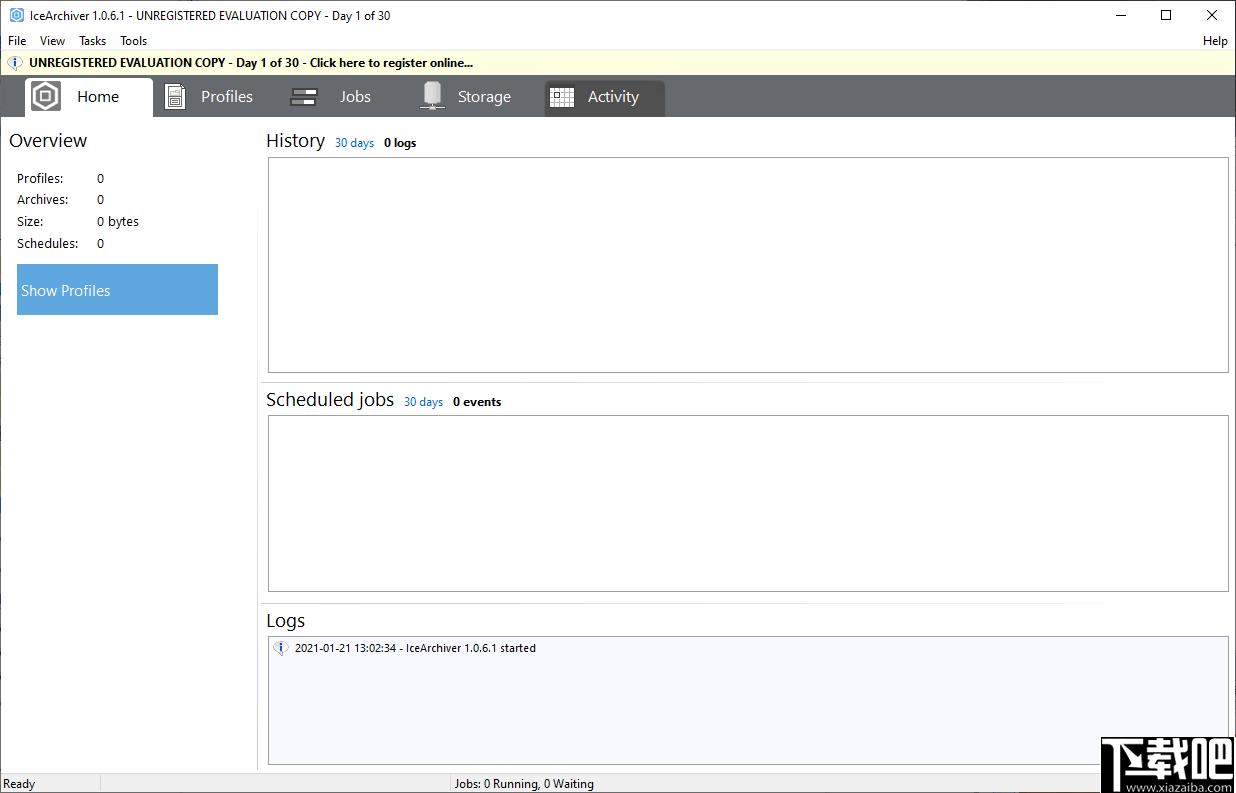Open the View menu
The image size is (1236, 793).
(52, 41)
